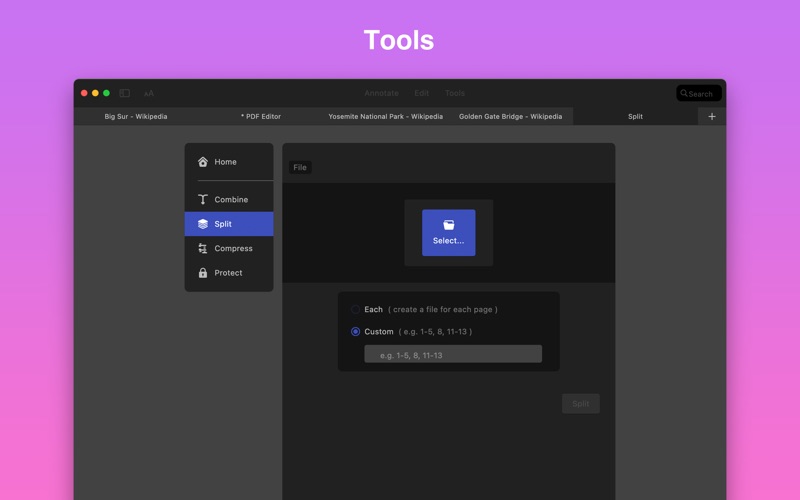Screen dimensions: 800x500
Task: Switch to the Big Sur - Wikipedia tab
Action: click(x=136, y=116)
